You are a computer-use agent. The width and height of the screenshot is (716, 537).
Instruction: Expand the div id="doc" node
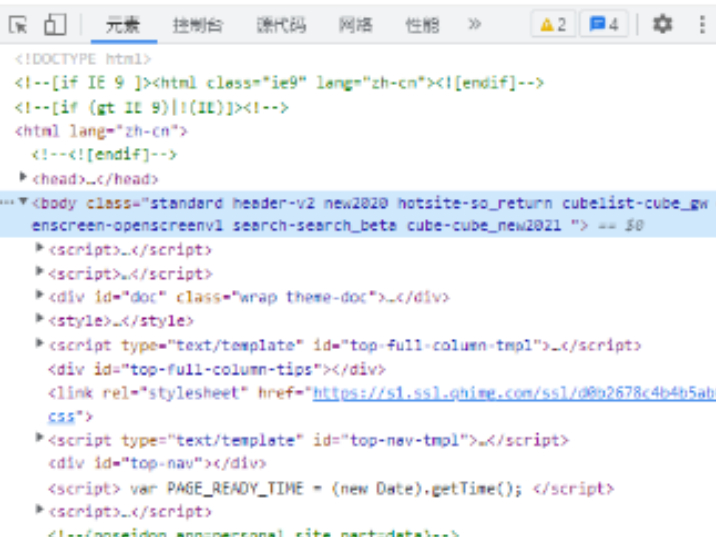(x=39, y=295)
